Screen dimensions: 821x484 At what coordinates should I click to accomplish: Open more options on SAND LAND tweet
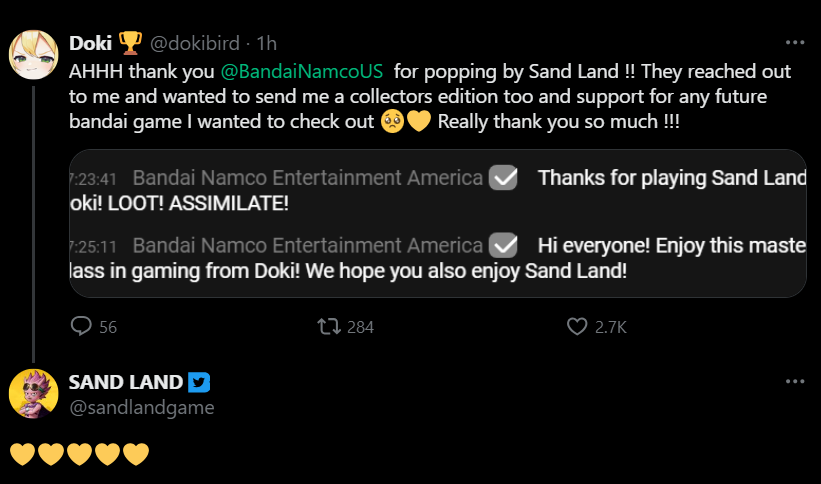point(795,382)
